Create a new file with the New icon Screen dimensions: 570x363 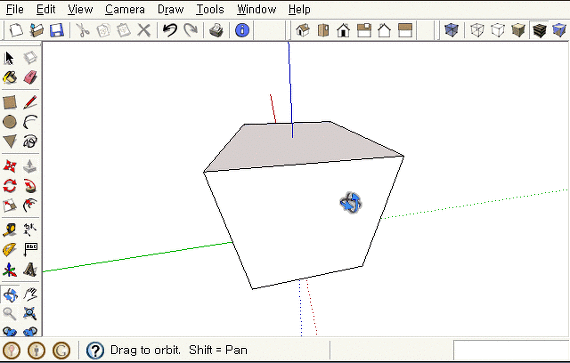(16, 30)
